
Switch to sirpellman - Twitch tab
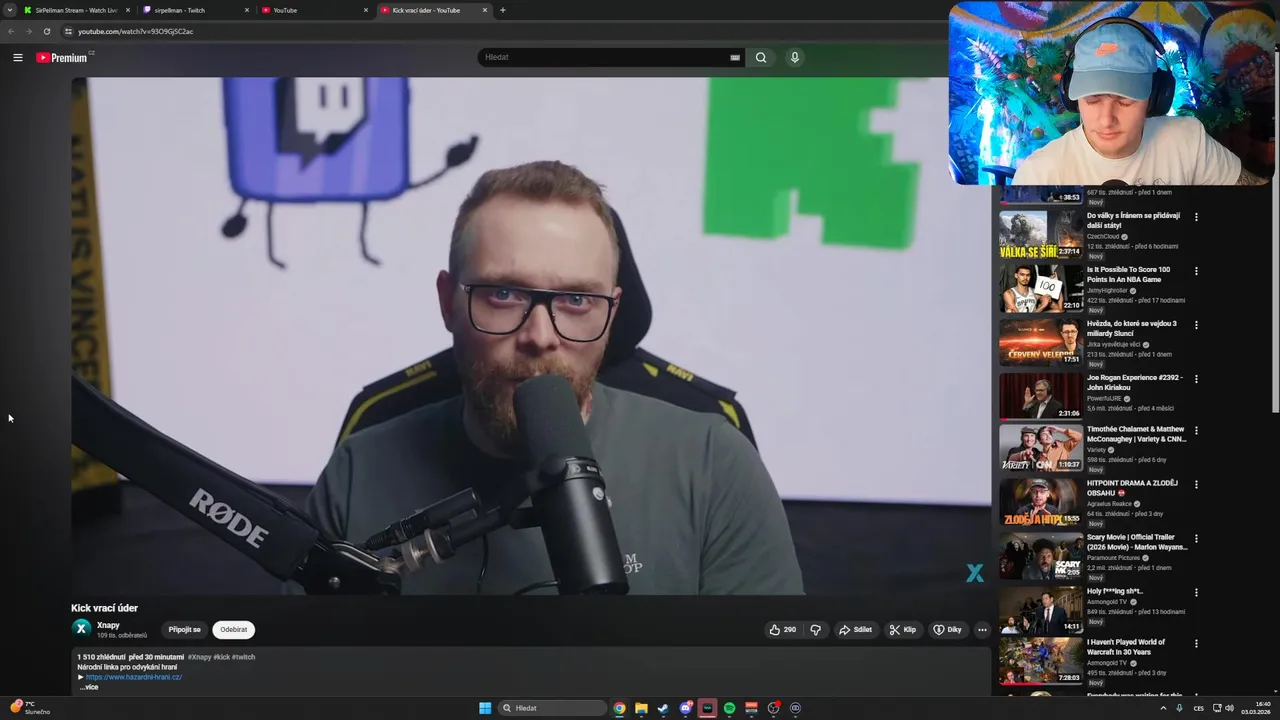[196, 10]
